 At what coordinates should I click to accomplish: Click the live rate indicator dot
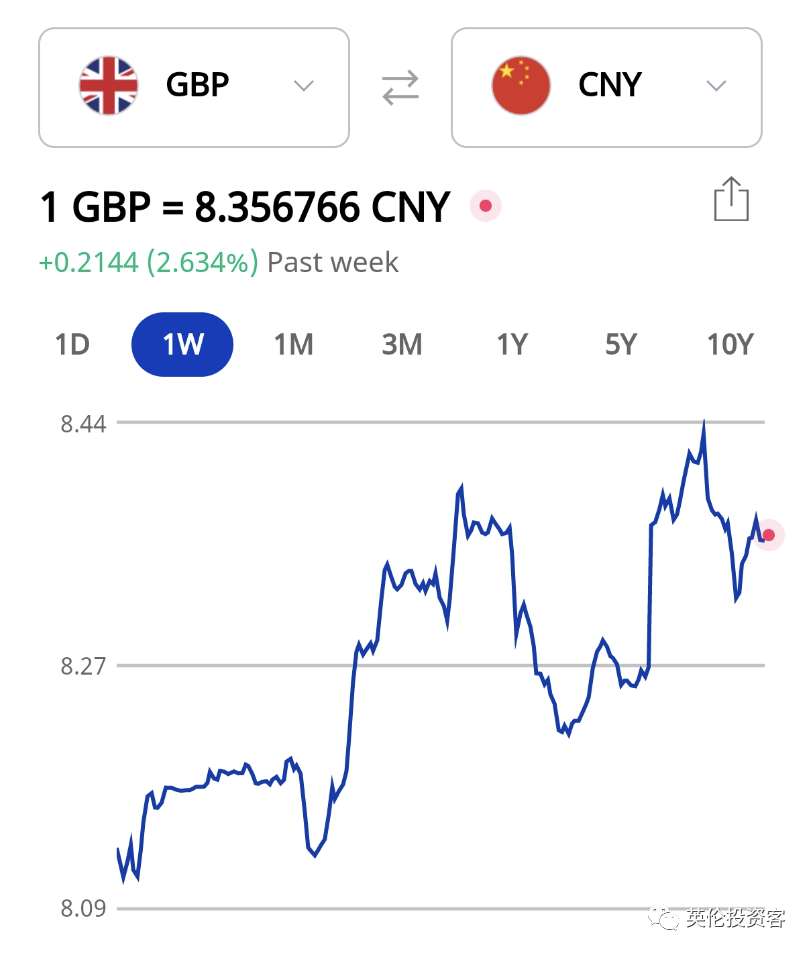pyautogui.click(x=485, y=206)
